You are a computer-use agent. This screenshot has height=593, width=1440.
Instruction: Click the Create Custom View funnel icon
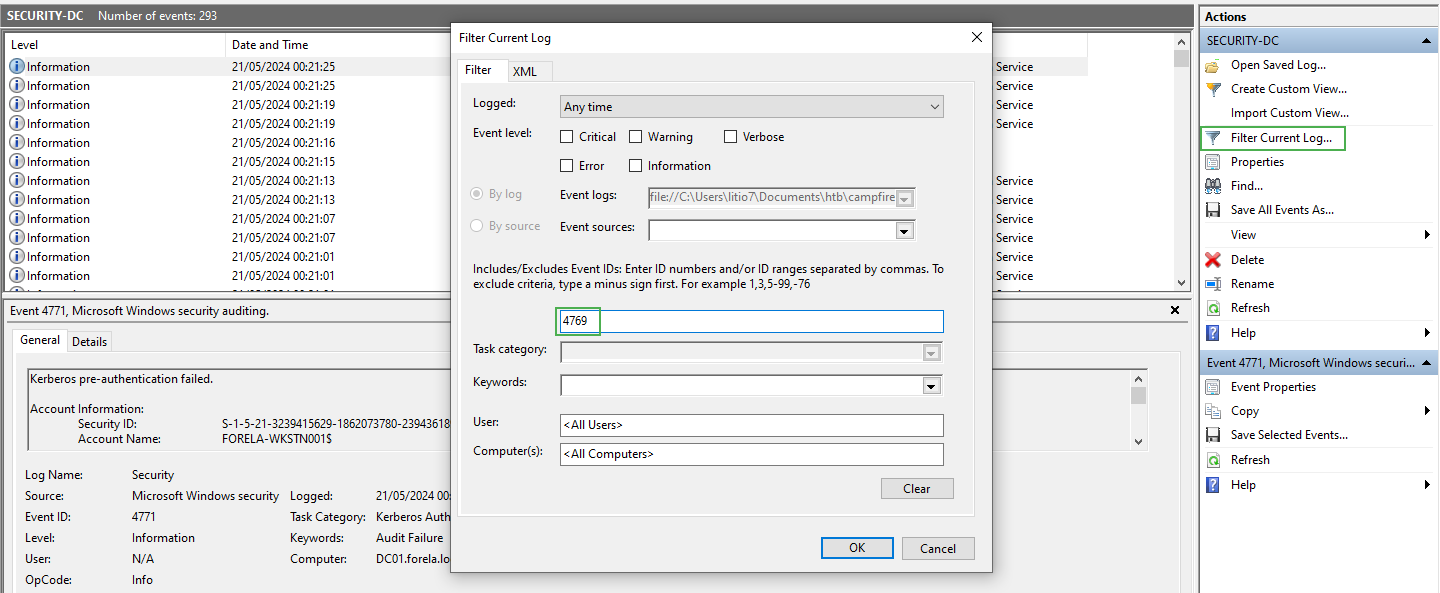coord(1213,89)
